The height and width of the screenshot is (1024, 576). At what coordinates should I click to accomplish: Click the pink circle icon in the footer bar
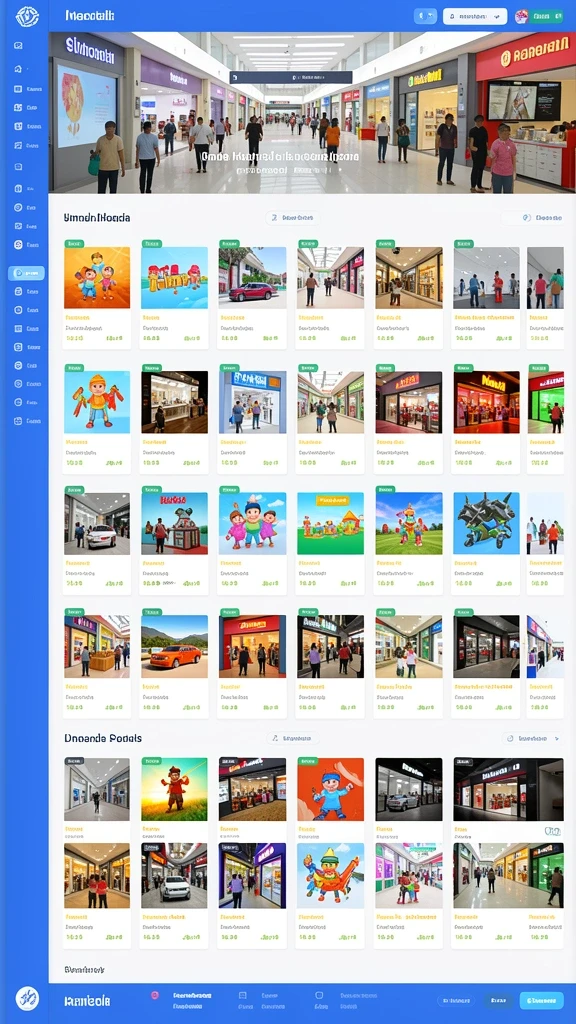pyautogui.click(x=155, y=995)
